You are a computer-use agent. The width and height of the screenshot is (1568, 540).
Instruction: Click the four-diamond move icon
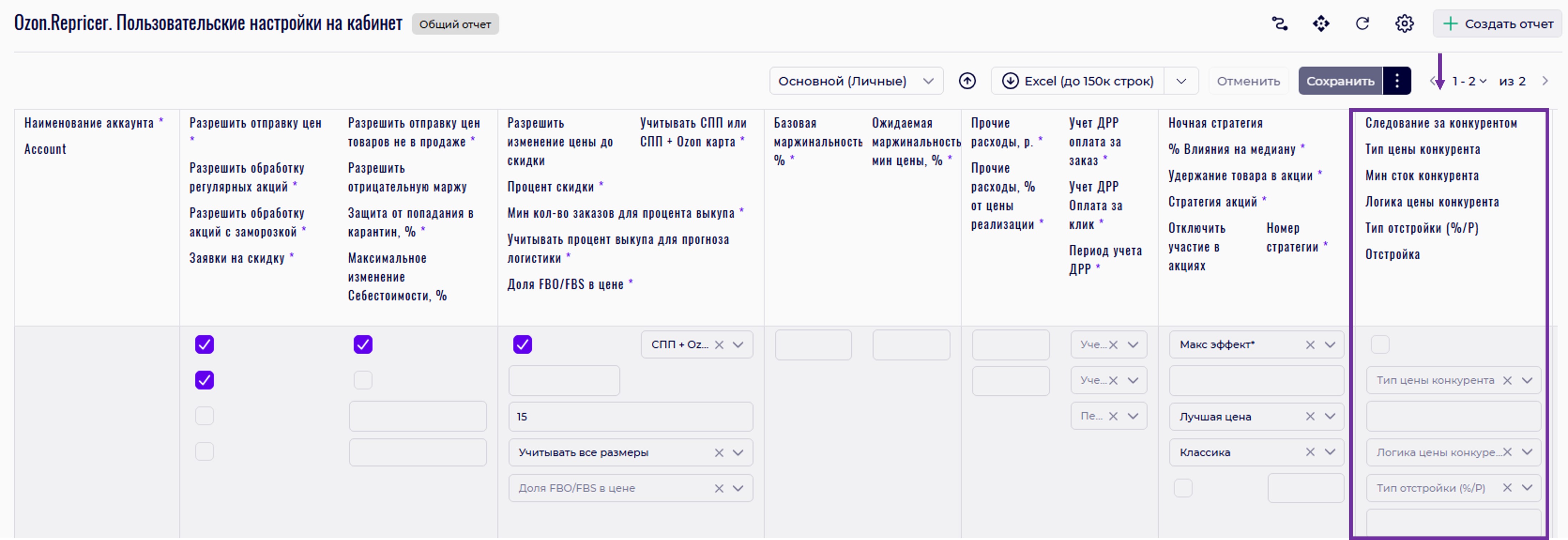pyautogui.click(x=1321, y=24)
